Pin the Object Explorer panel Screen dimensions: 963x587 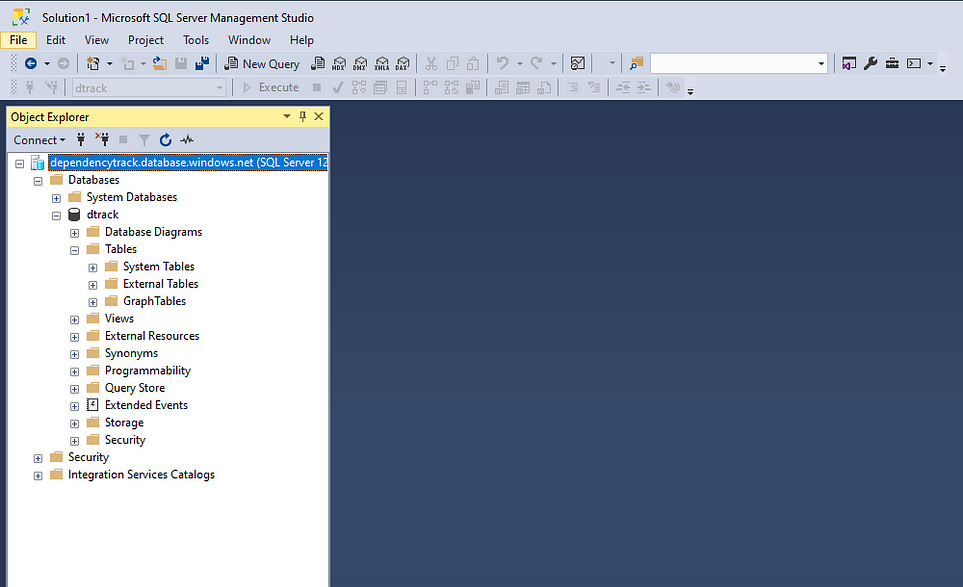pyautogui.click(x=303, y=116)
